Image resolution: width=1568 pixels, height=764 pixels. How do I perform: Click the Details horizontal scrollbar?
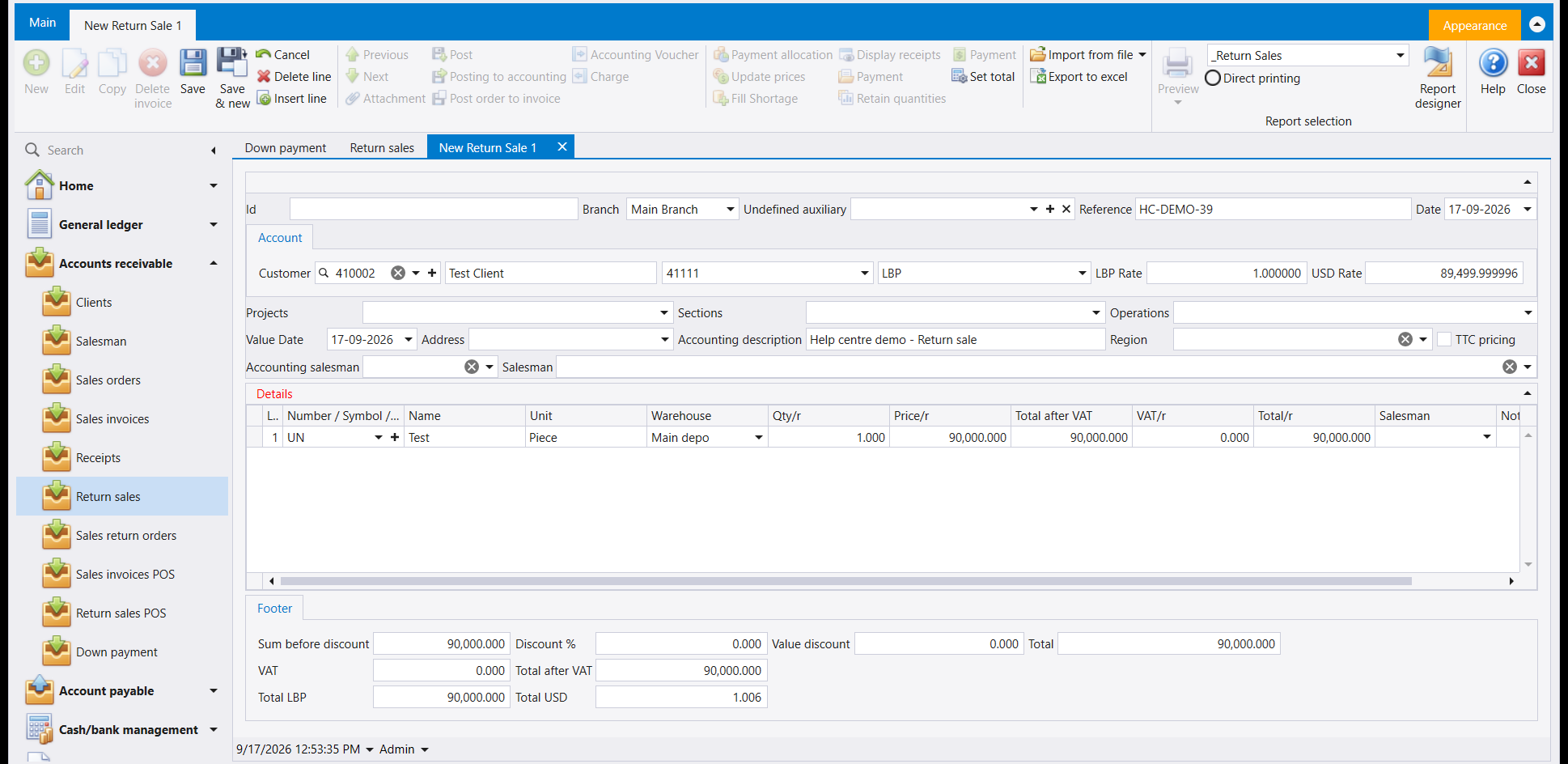coord(845,581)
